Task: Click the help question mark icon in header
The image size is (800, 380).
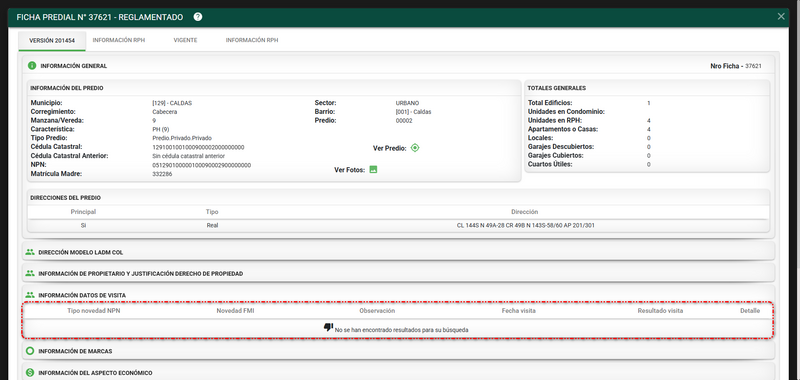Action: 198,17
